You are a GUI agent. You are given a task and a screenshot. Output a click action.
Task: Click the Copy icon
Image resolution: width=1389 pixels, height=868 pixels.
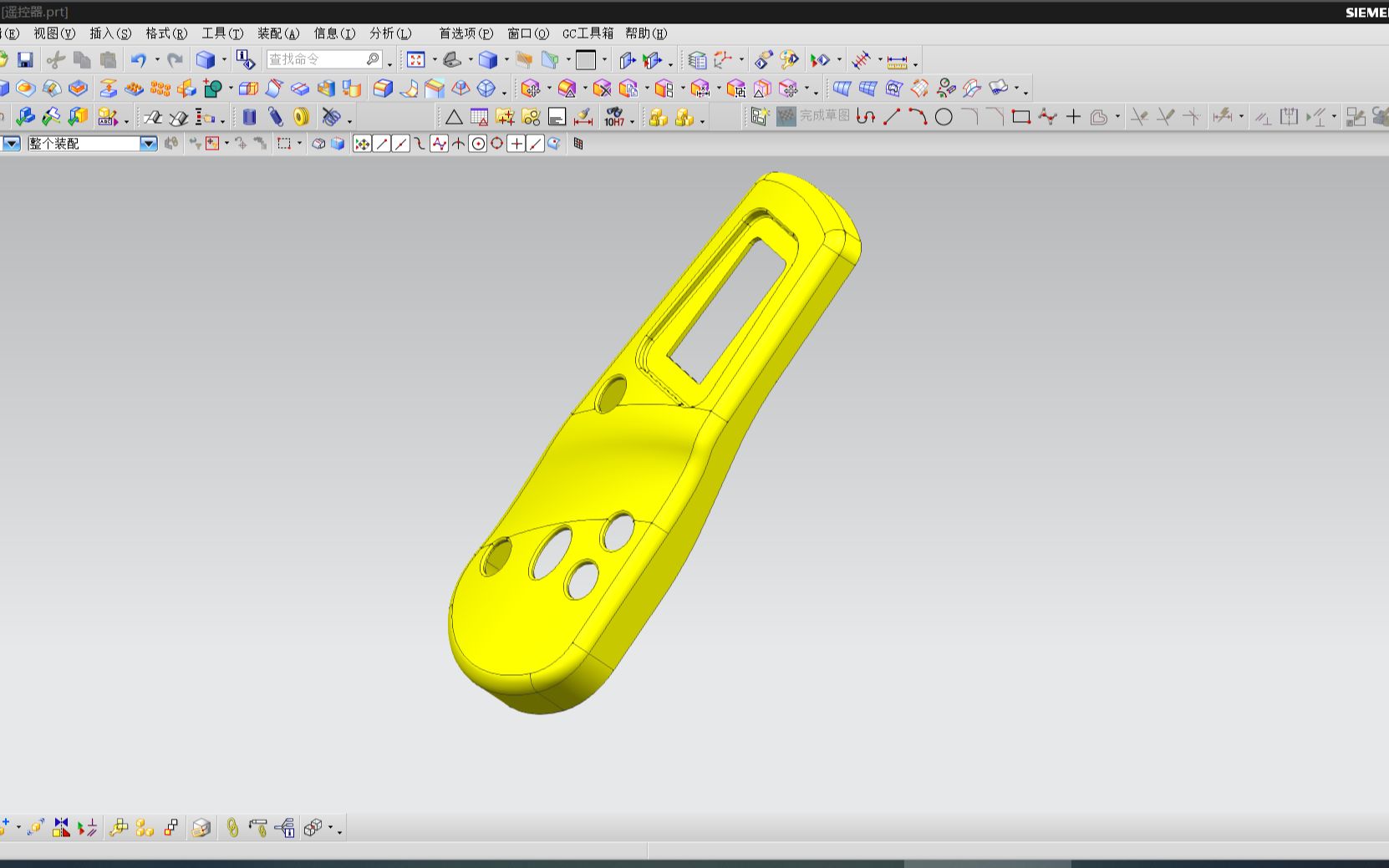(82, 60)
